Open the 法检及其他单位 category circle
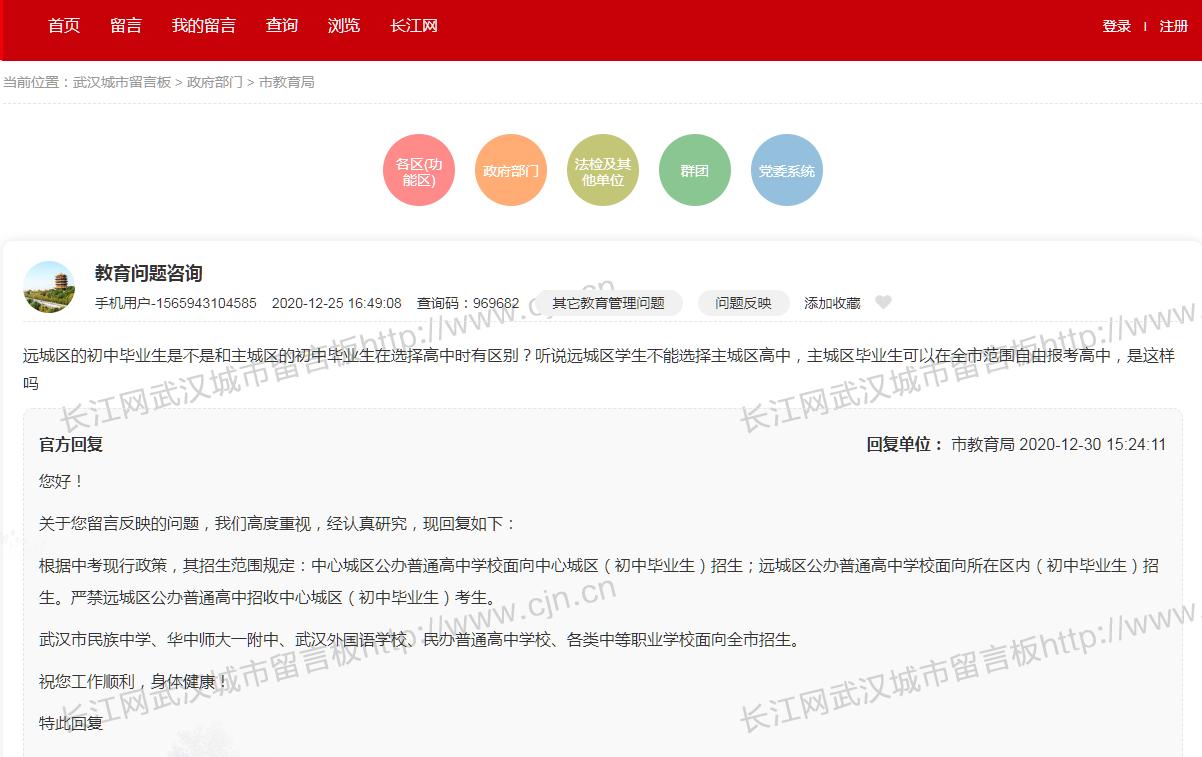 (602, 170)
